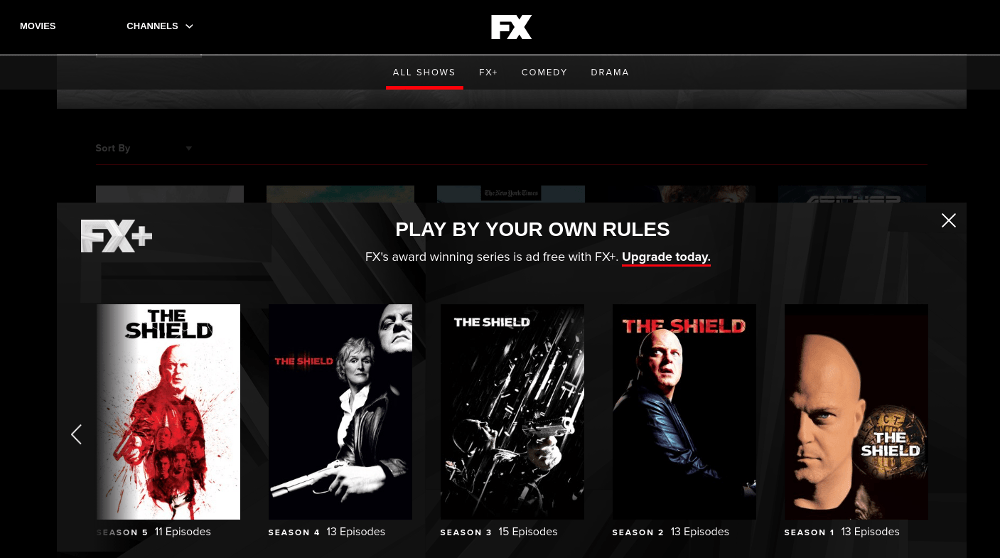Image resolution: width=1000 pixels, height=558 pixels.
Task: Open The Shield Season 4 poster
Action: point(340,412)
